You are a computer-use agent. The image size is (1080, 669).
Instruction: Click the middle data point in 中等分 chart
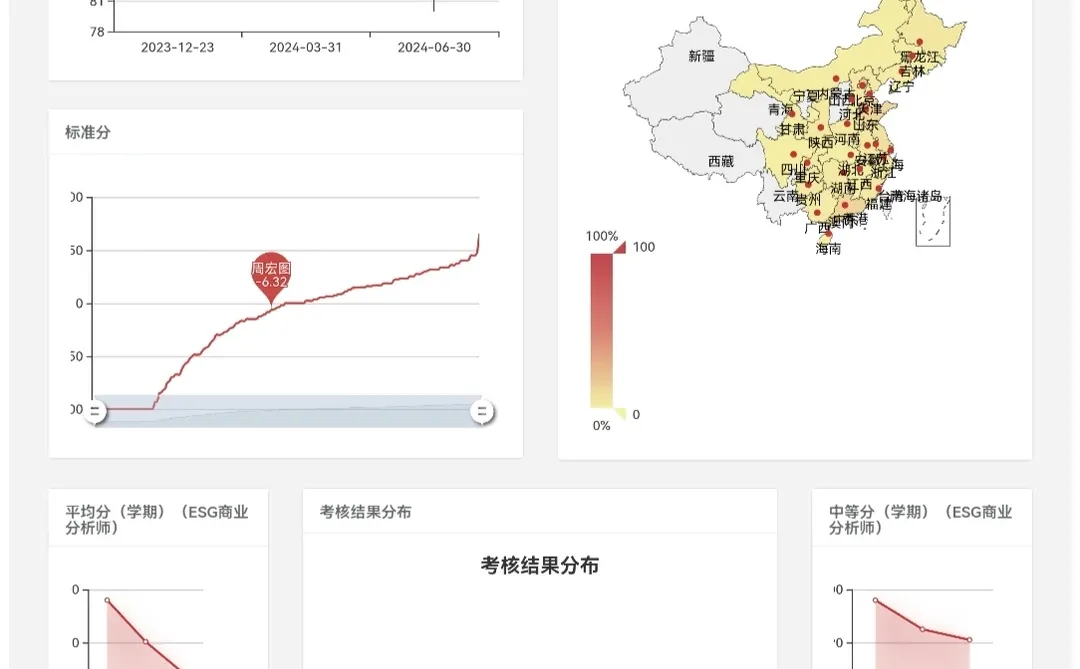[x=922, y=629]
